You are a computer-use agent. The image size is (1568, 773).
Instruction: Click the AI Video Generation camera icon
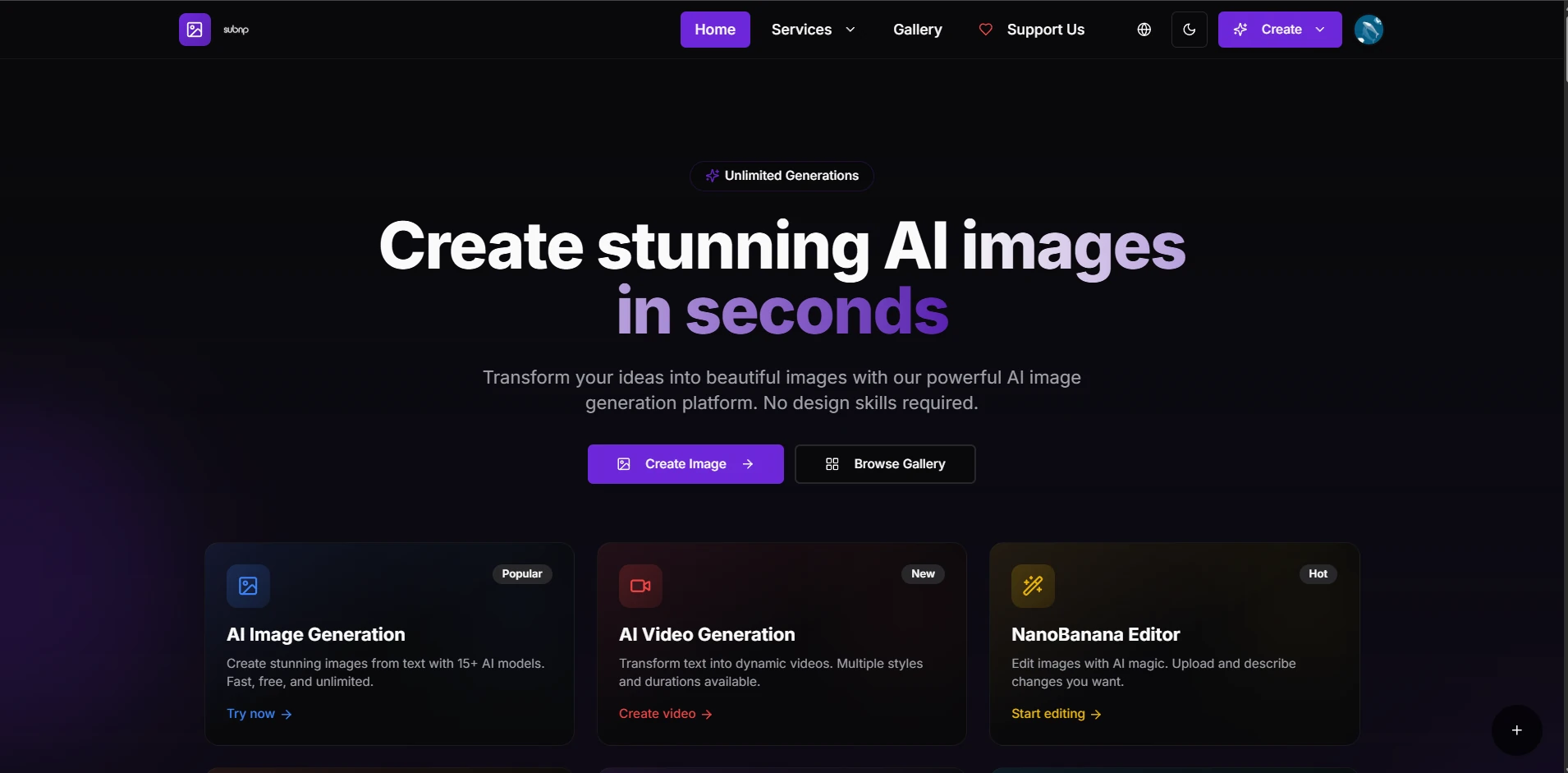click(x=640, y=586)
